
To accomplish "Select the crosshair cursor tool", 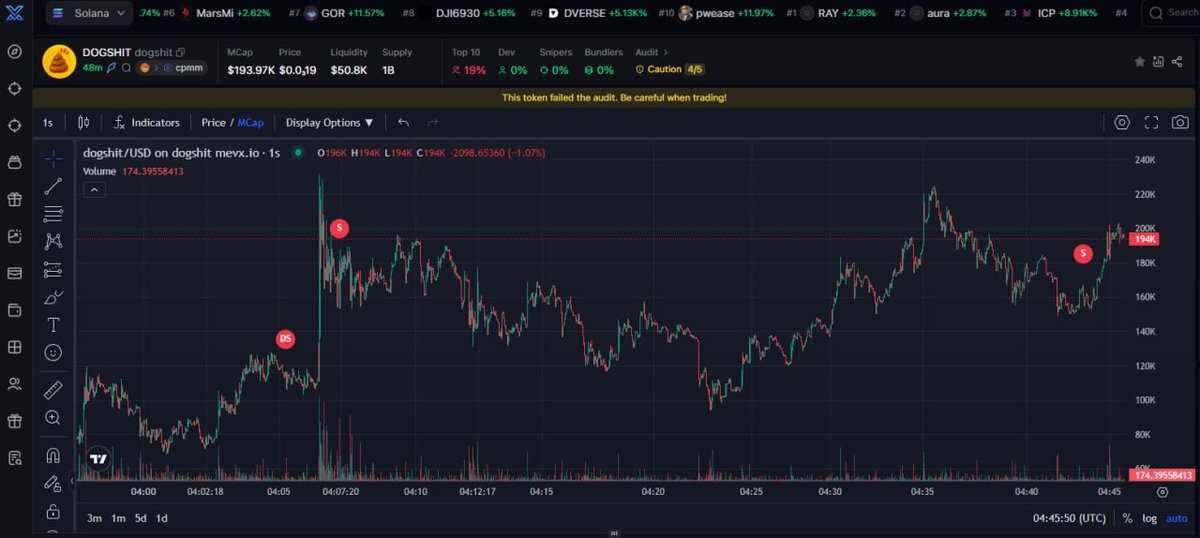I will pyautogui.click(x=53, y=159).
